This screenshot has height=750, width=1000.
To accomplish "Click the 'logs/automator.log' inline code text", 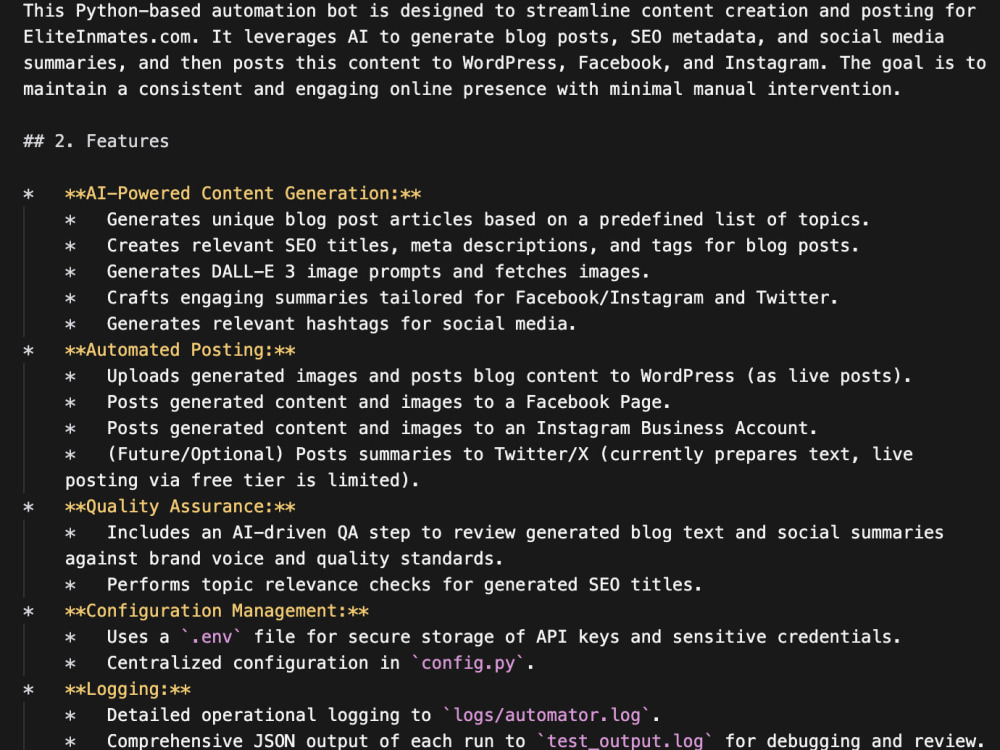I will click(547, 716).
